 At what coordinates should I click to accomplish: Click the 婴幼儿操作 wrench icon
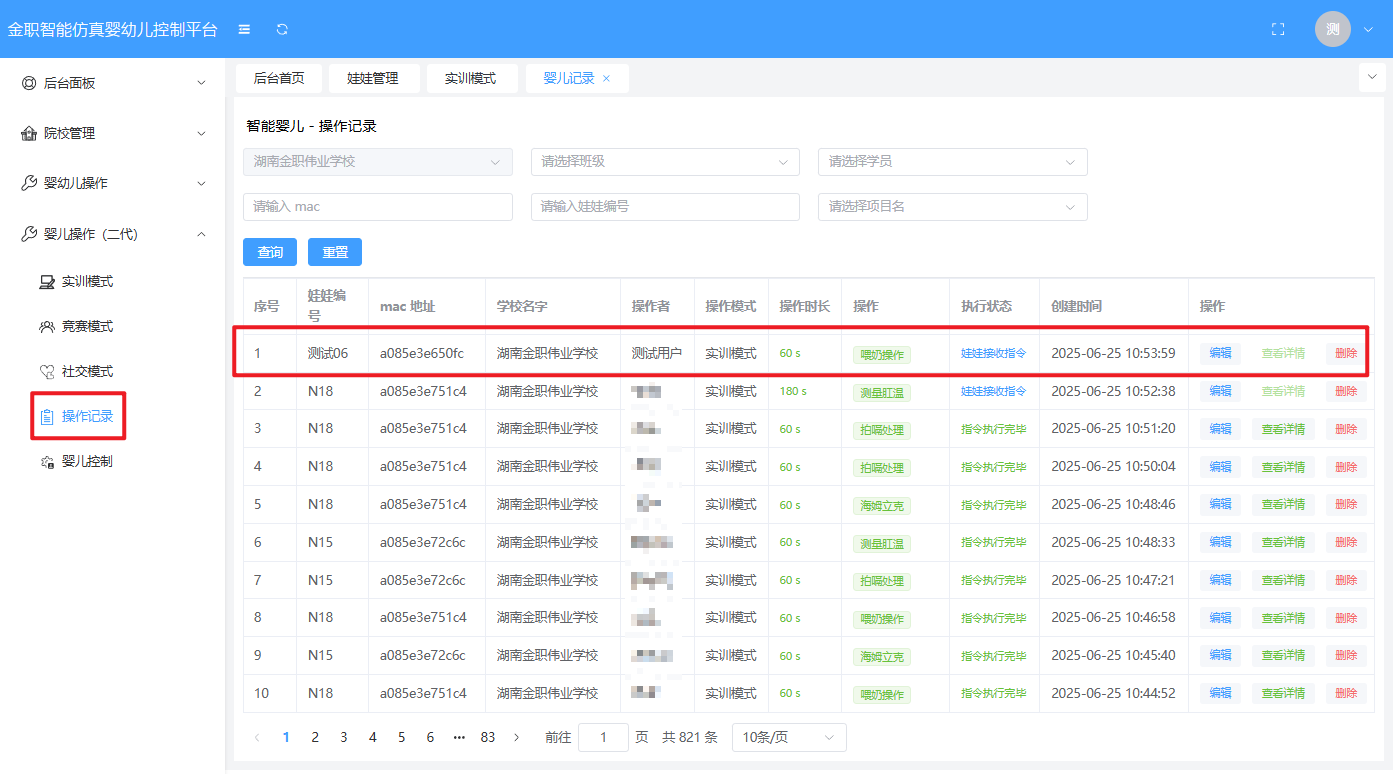(x=29, y=183)
